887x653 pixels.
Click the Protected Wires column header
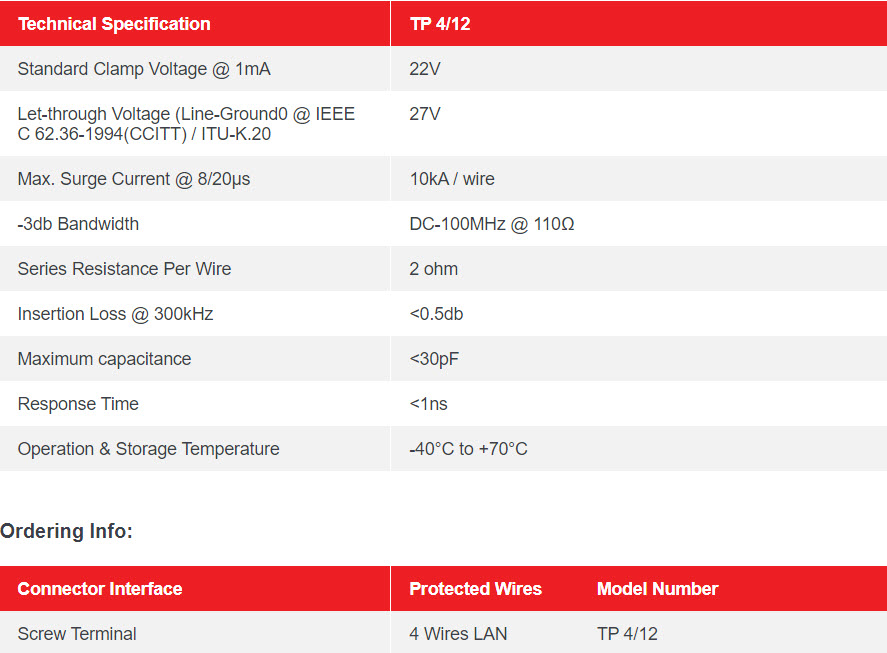(475, 589)
